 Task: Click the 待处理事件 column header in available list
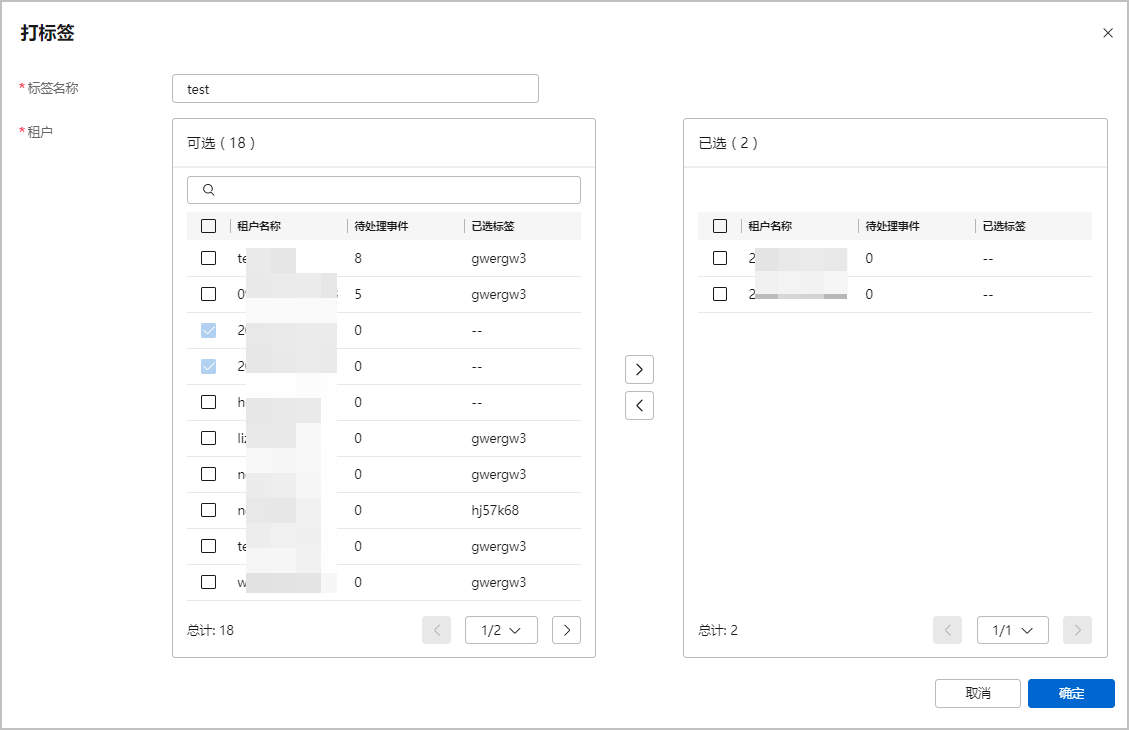(381, 226)
